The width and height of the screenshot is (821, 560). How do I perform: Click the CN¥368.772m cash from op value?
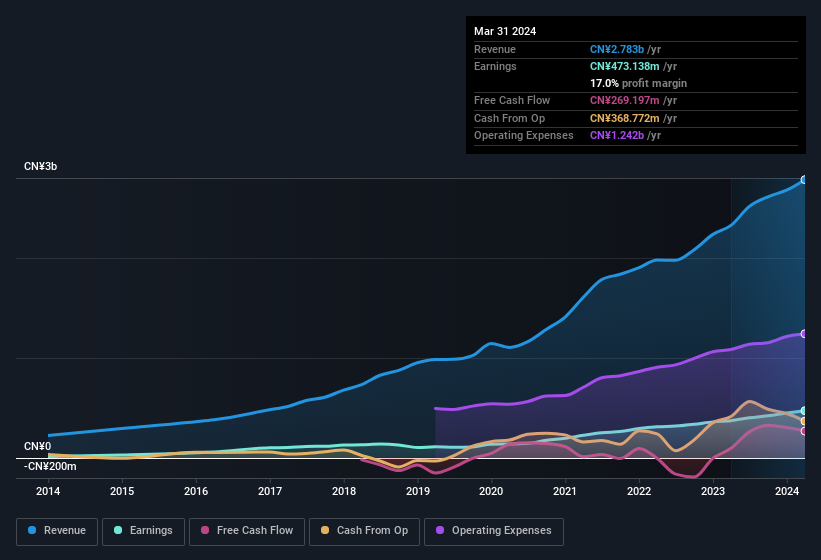(625, 118)
